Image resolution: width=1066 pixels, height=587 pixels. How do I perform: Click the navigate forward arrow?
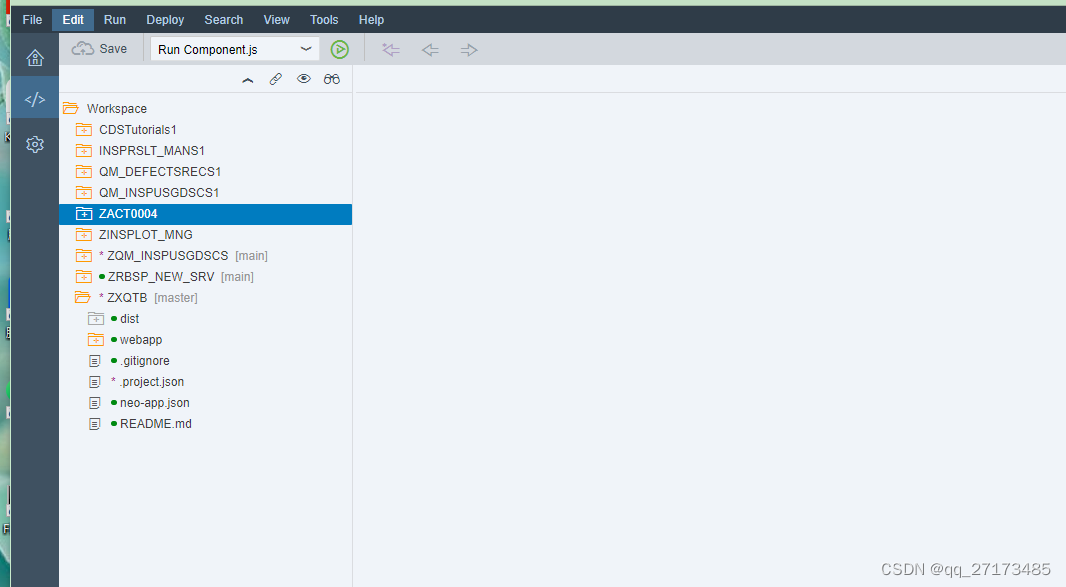click(468, 49)
